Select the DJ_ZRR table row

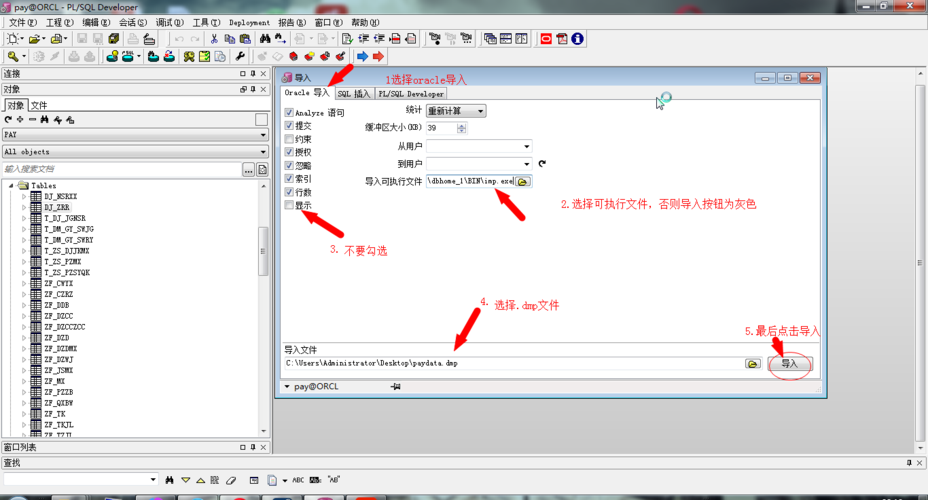[56, 207]
